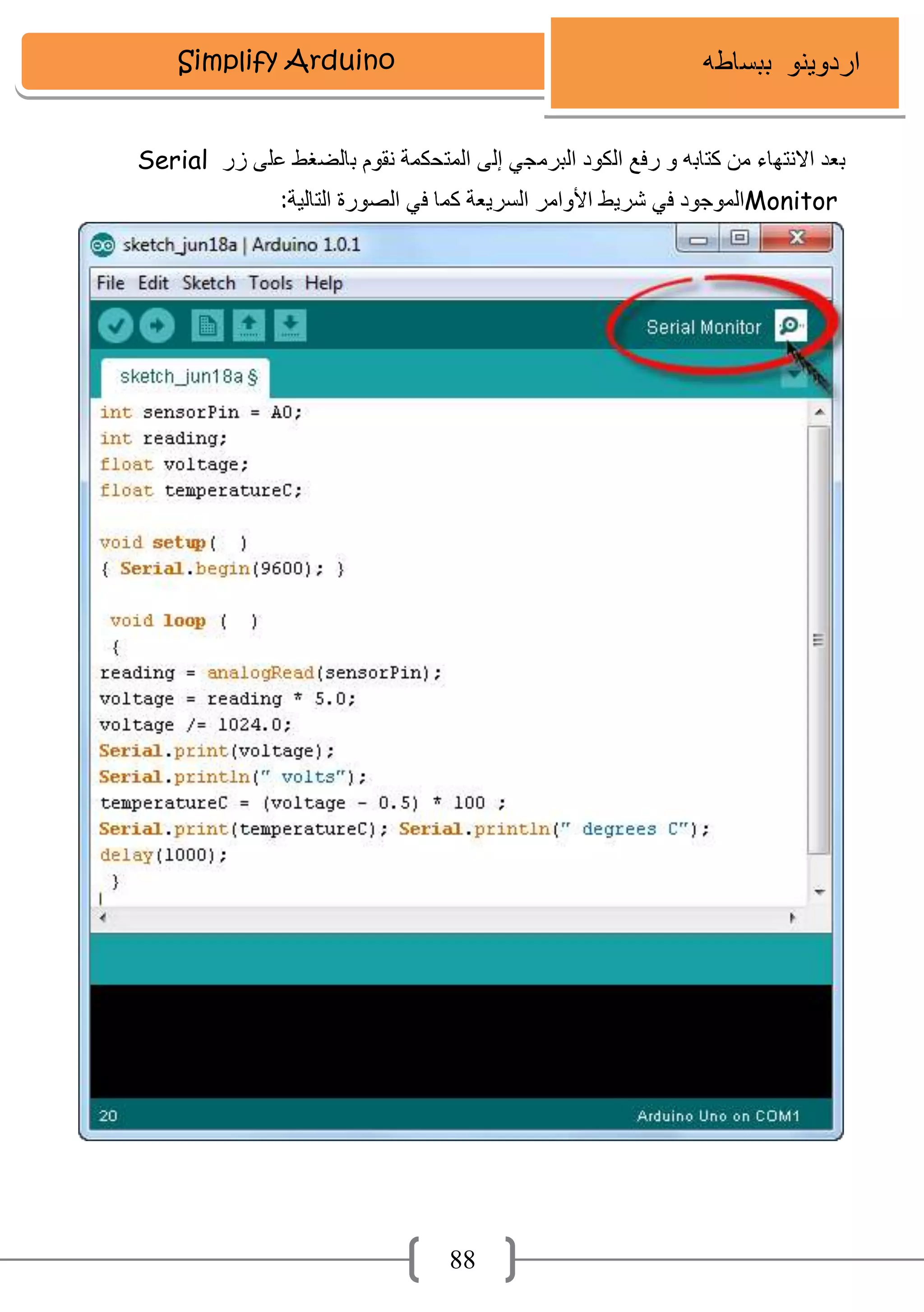Open the Serial Monitor magnifier icon
The image size is (924, 1312).
791,326
